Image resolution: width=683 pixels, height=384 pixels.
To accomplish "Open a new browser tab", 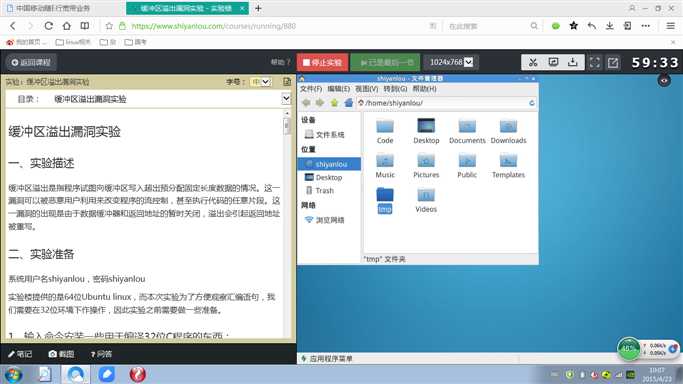I will (258, 8).
